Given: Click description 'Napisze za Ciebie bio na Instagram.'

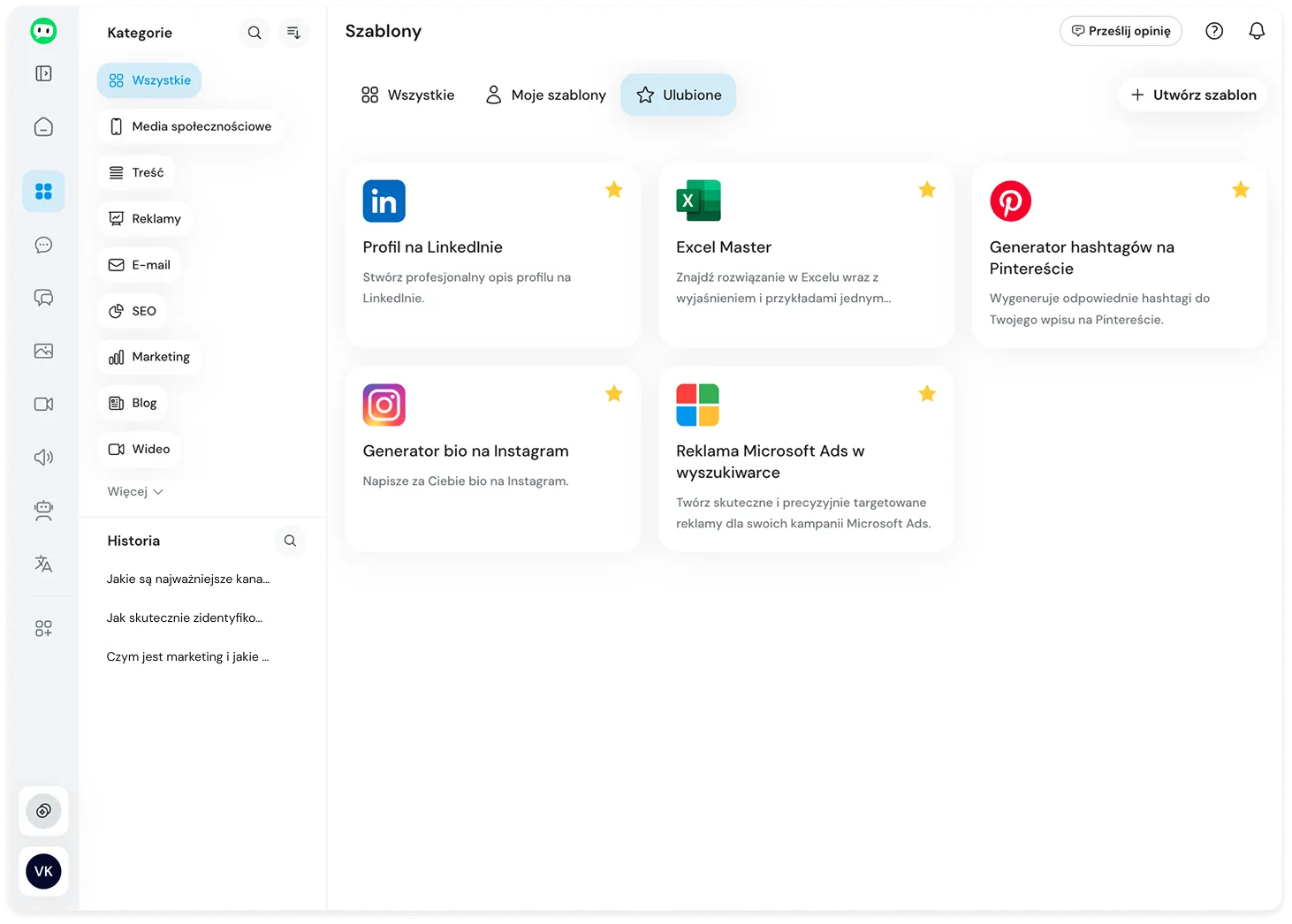Looking at the screenshot, I should (466, 481).
